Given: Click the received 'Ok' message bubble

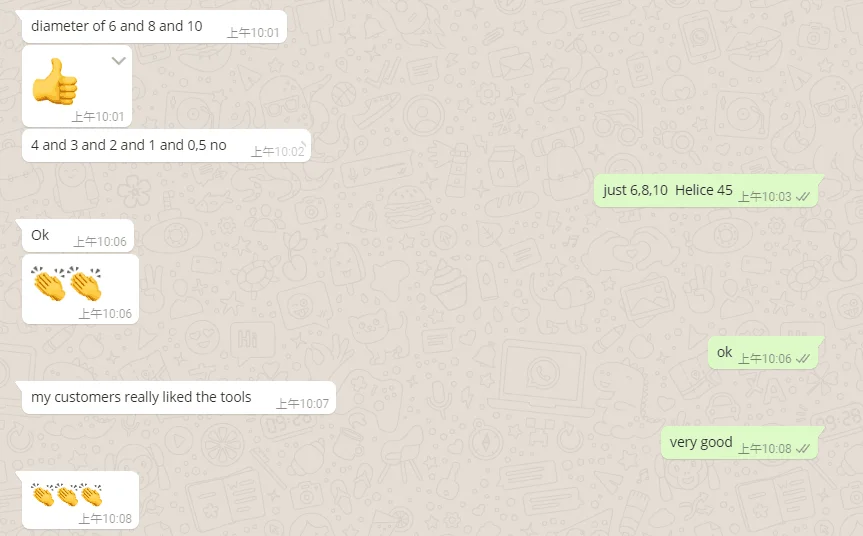Looking at the screenshot, I should pos(78,236).
